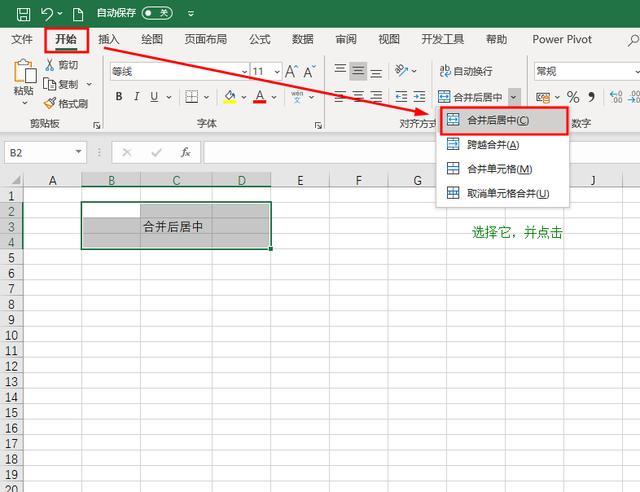The width and height of the screenshot is (640, 492).
Task: Expand the Borders dropdown arrow
Action: click(x=207, y=97)
